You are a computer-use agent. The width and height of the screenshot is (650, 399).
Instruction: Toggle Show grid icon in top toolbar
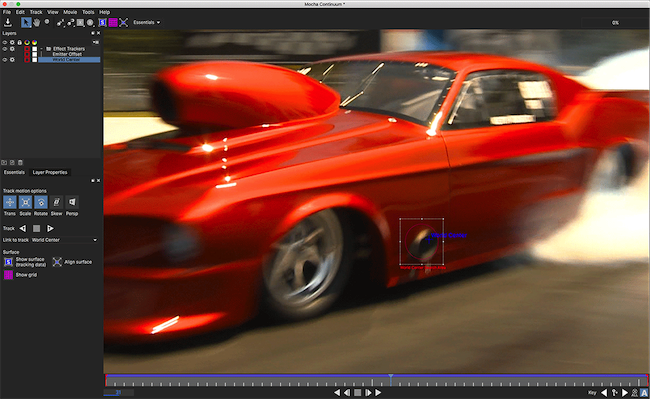click(113, 22)
